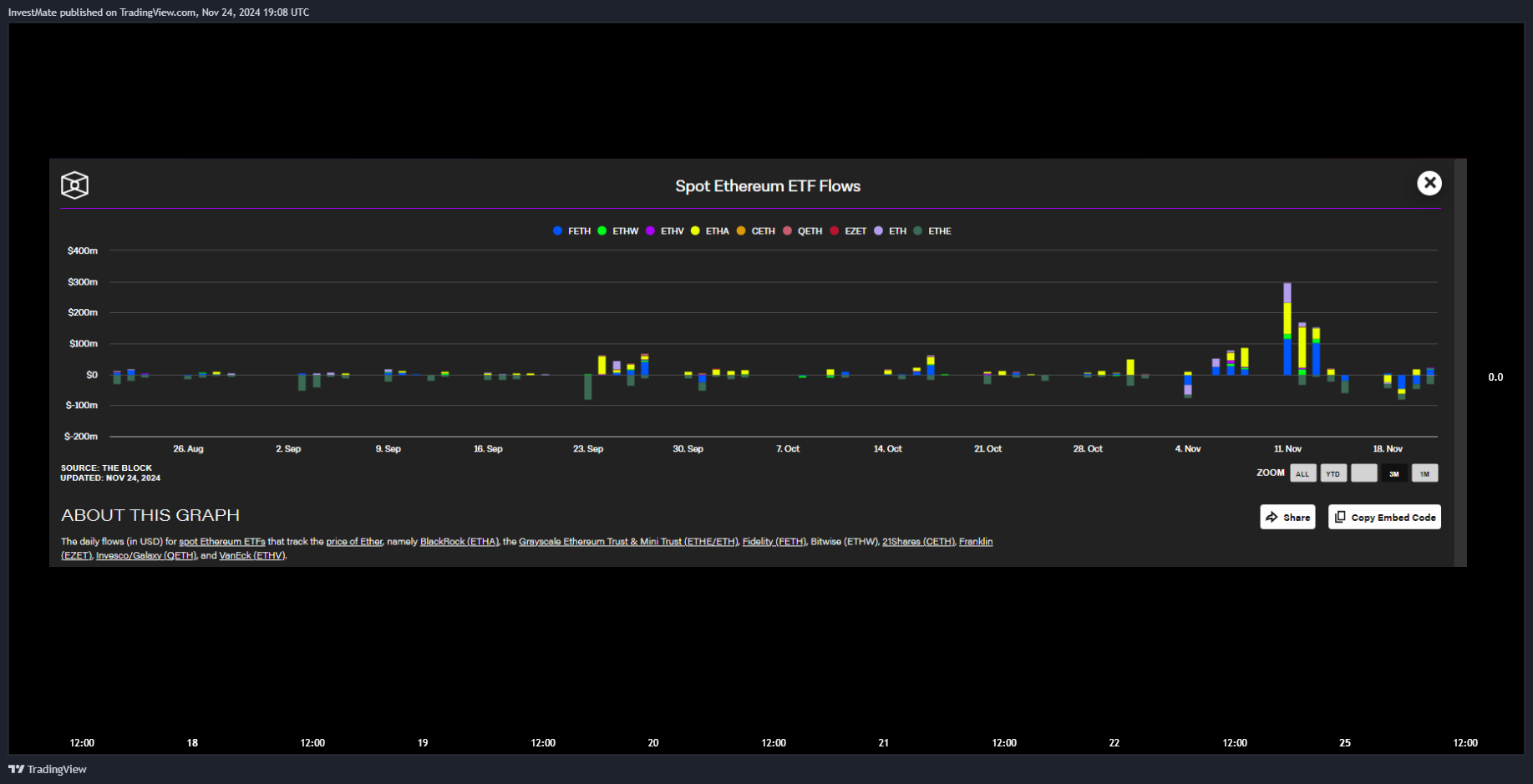
Task: Click the InvestMate published header text
Action: coord(159,13)
